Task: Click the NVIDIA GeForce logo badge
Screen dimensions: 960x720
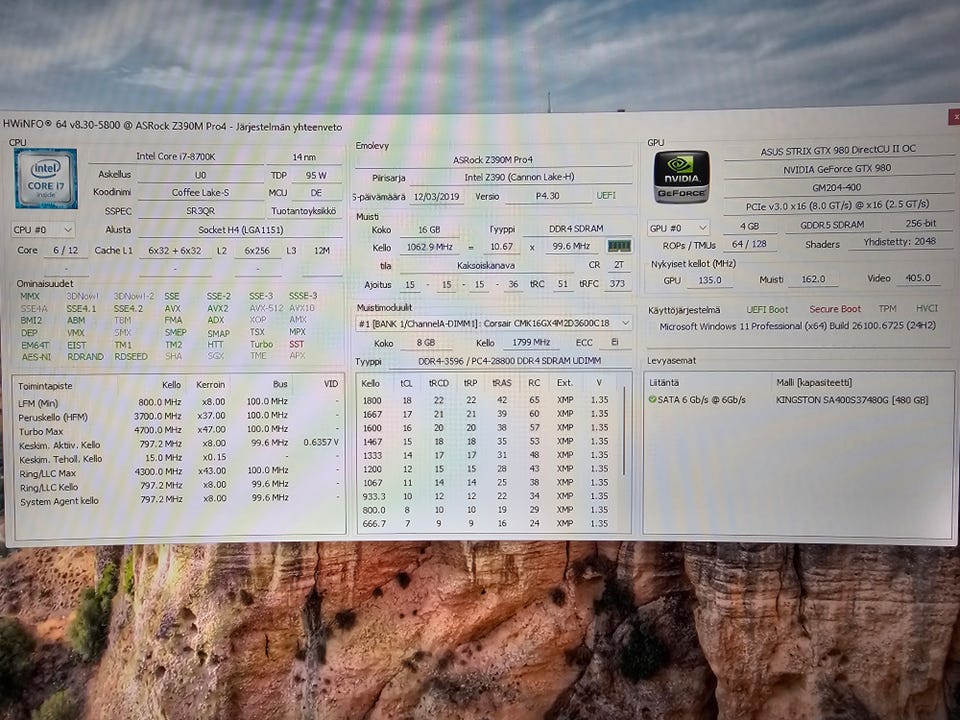Action: [681, 177]
